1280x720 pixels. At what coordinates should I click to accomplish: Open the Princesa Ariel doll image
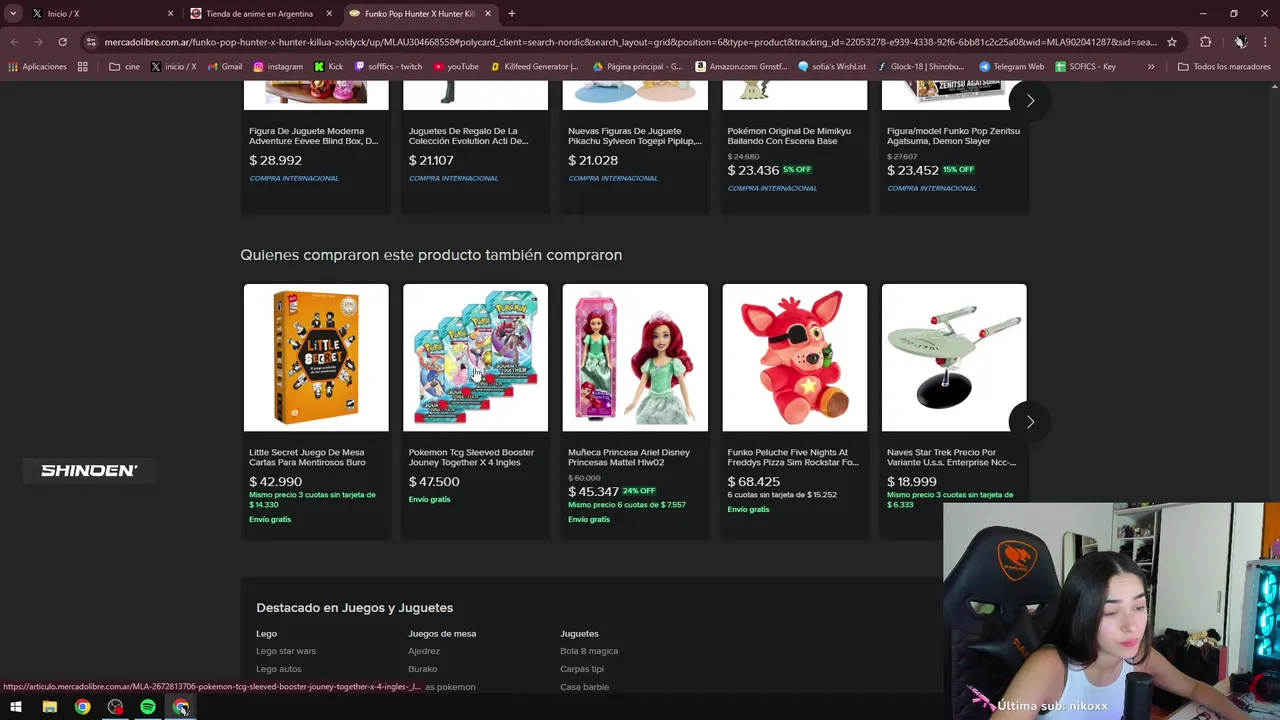point(635,358)
